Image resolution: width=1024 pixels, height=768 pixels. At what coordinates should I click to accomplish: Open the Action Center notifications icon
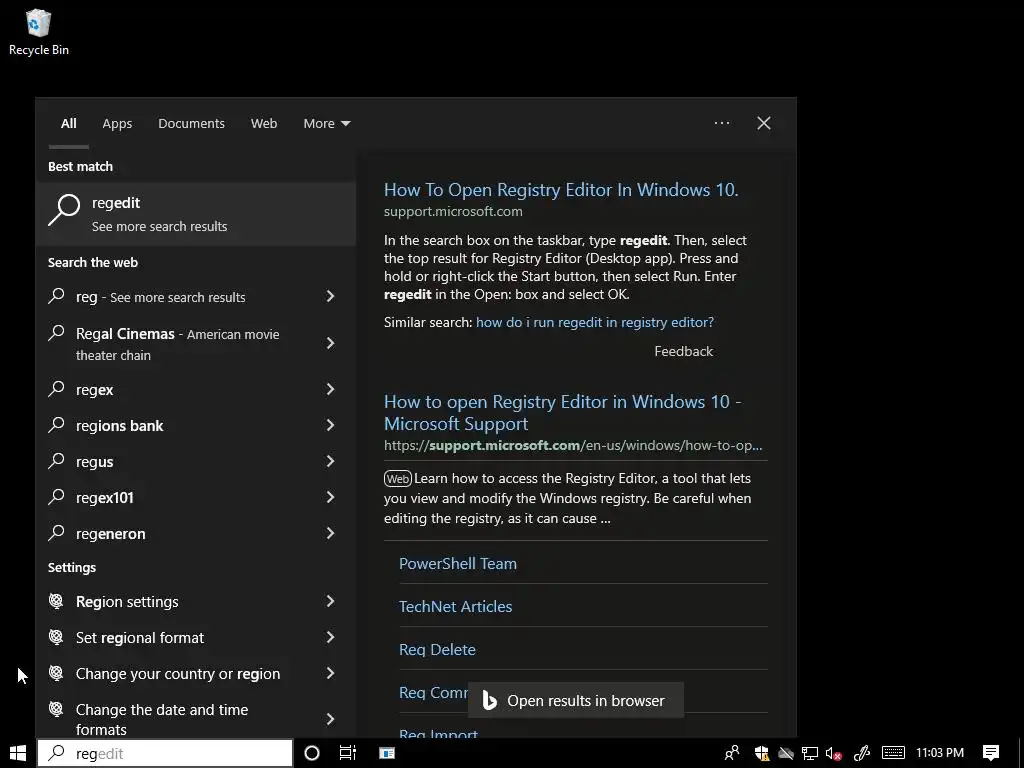(x=991, y=753)
